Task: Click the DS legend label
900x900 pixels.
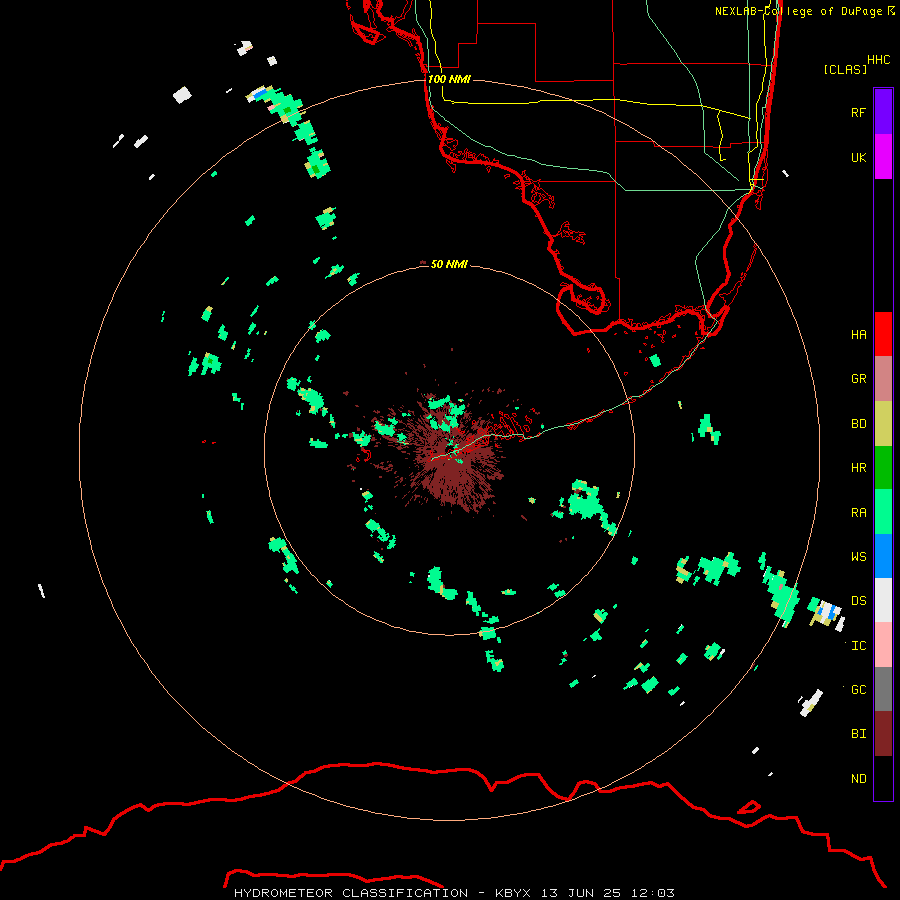Action: tap(858, 601)
